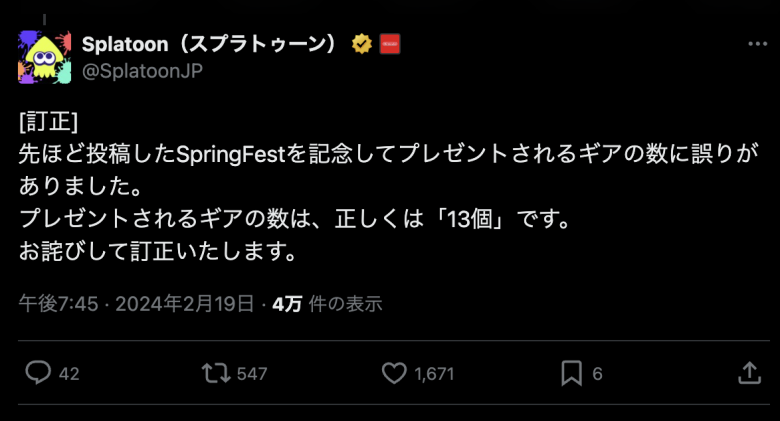Click the Splatoon（スプラトゥーン） display name
The width and height of the screenshot is (780, 421).
pyautogui.click(x=211, y=43)
